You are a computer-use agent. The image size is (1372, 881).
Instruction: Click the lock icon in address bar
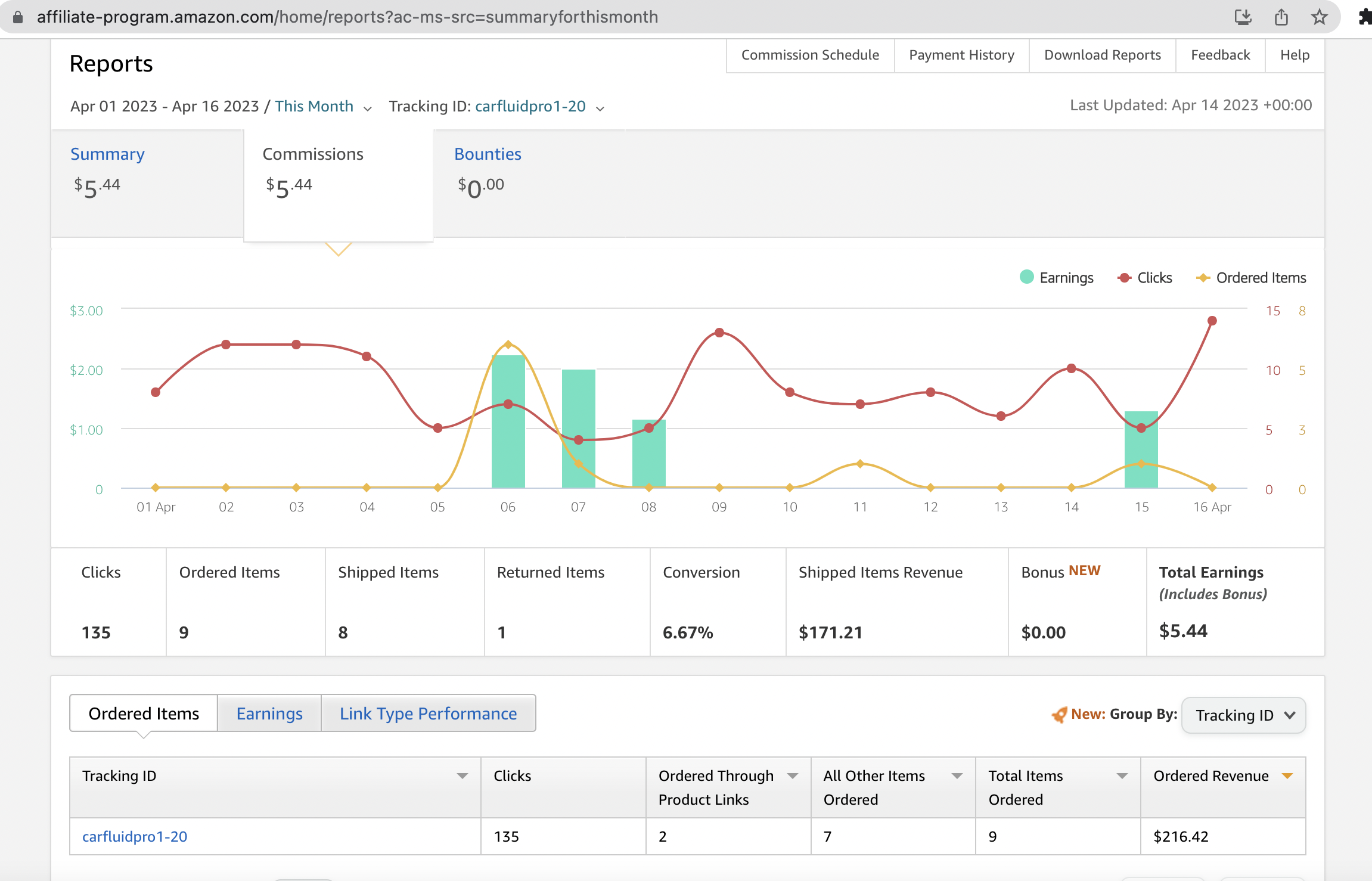tap(18, 17)
